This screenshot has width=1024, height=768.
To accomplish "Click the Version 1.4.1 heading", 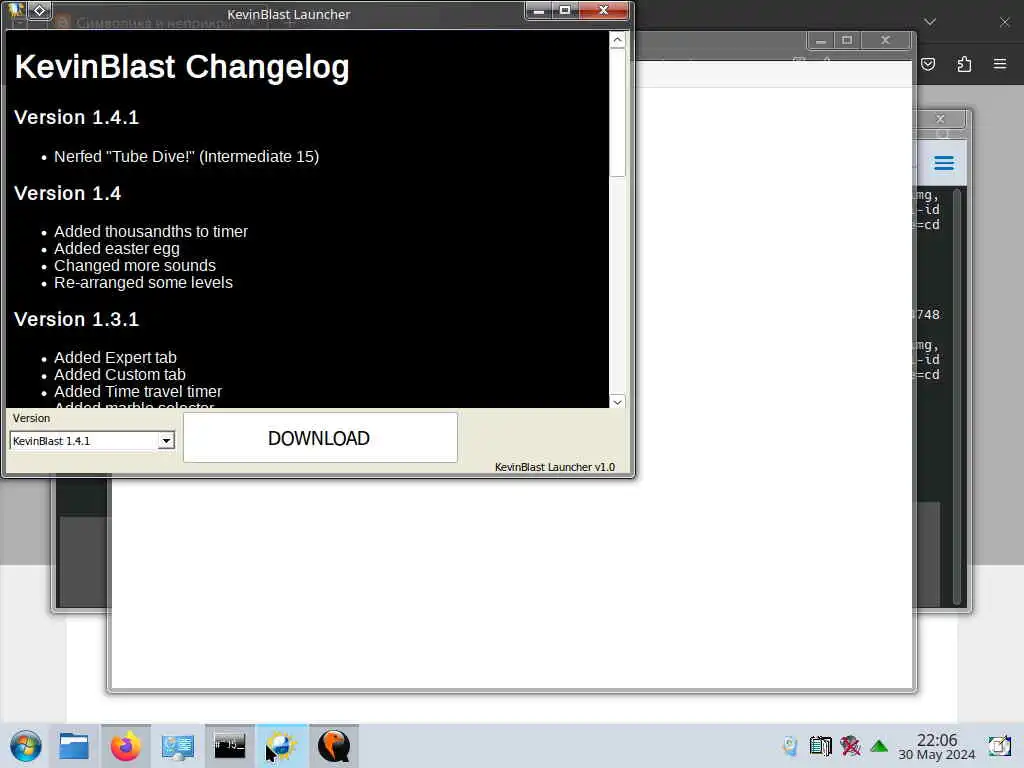I will 76,118.
